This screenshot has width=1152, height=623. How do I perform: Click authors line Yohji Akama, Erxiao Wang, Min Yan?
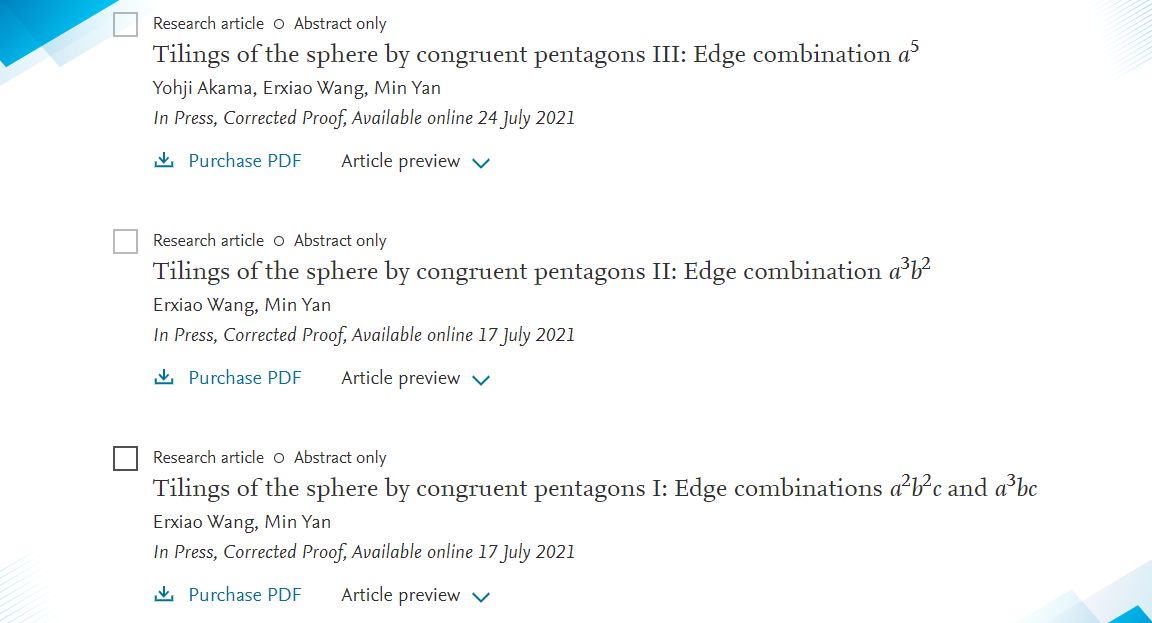click(x=297, y=88)
